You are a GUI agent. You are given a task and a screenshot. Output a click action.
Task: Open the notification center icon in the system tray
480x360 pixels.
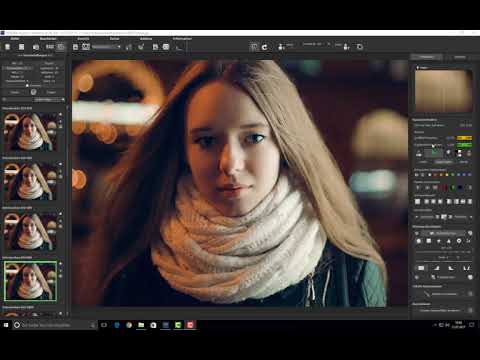pos(472,325)
